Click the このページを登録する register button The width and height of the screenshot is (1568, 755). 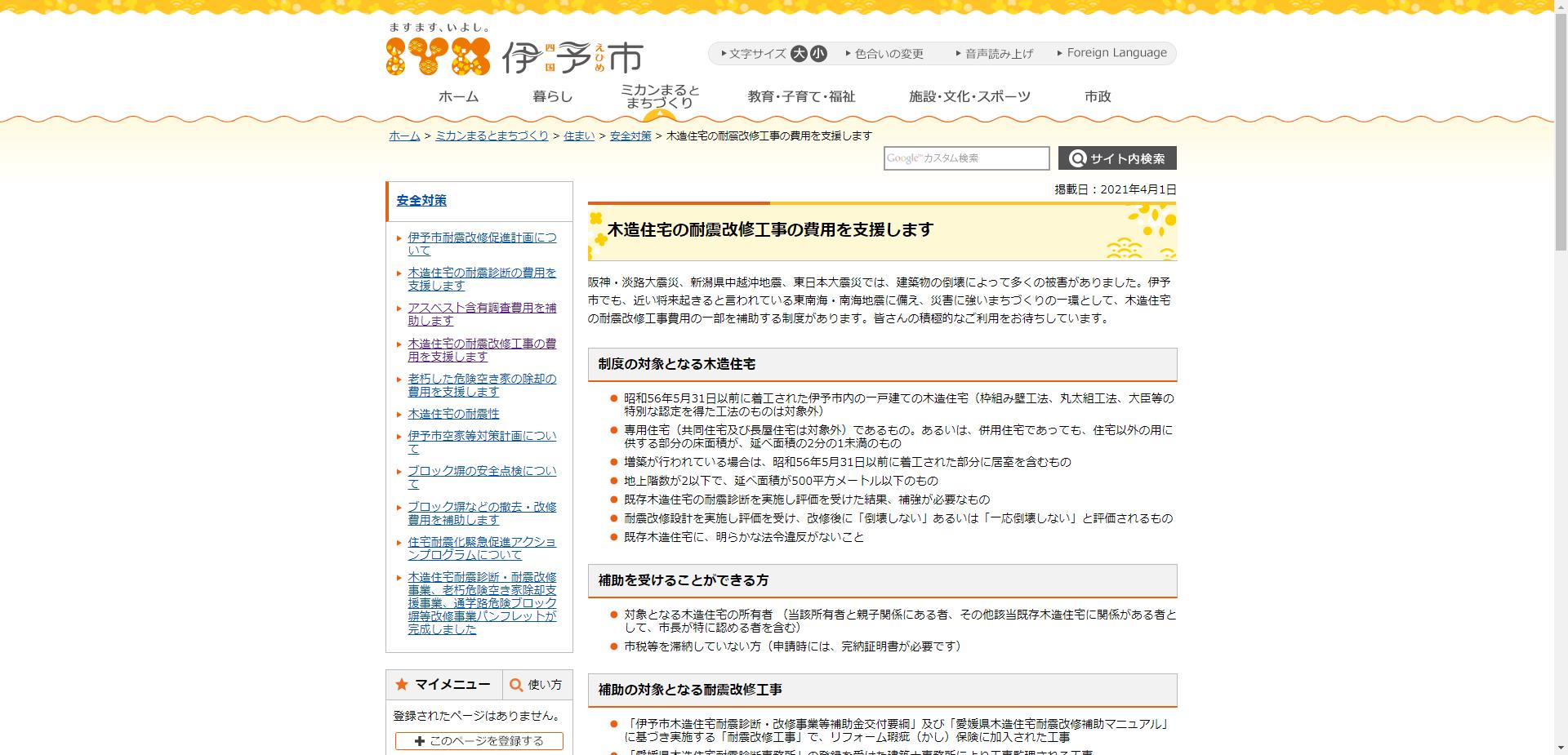point(478,740)
